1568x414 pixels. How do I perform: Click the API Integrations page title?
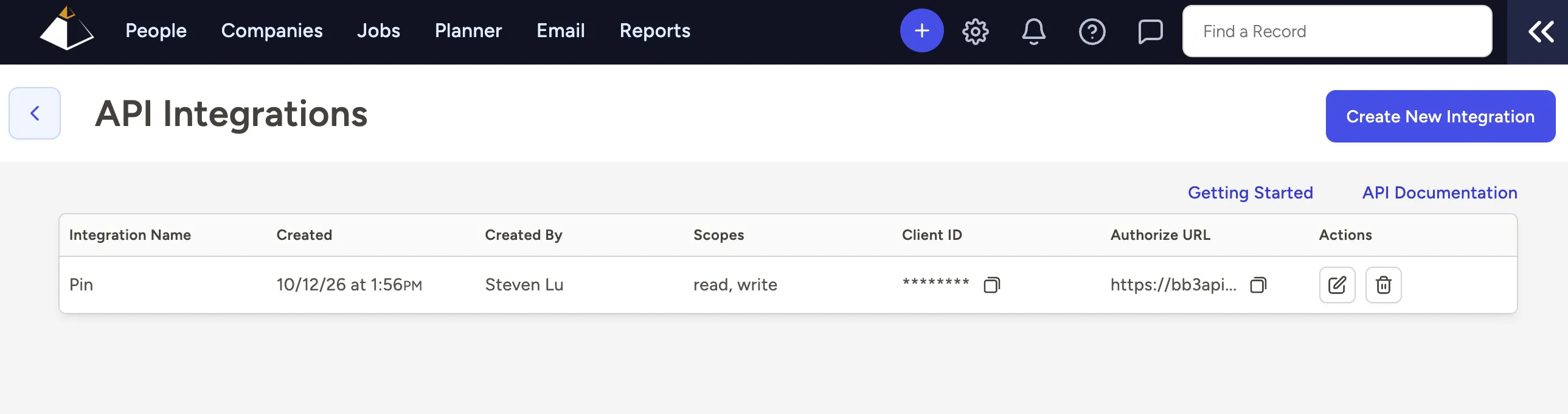pos(231,114)
